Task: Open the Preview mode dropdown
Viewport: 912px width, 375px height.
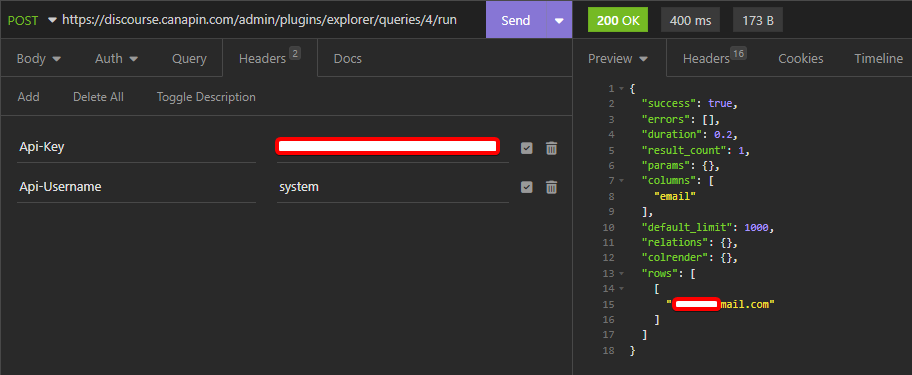Action: (x=618, y=59)
